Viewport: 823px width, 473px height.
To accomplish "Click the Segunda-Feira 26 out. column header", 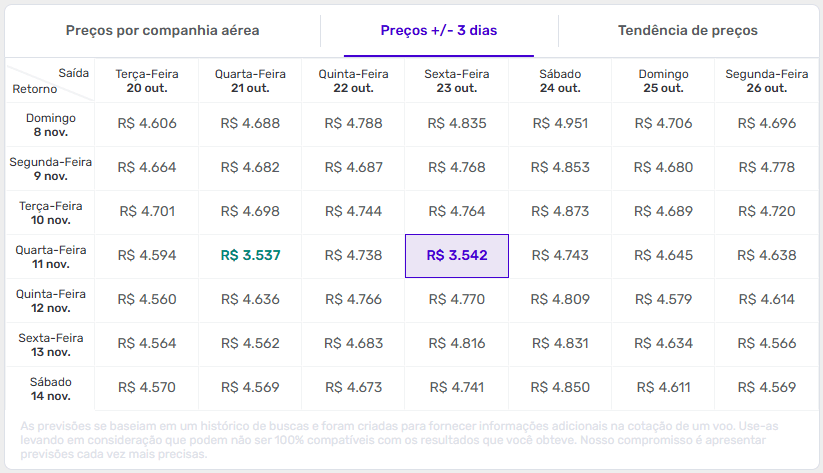I will point(766,80).
